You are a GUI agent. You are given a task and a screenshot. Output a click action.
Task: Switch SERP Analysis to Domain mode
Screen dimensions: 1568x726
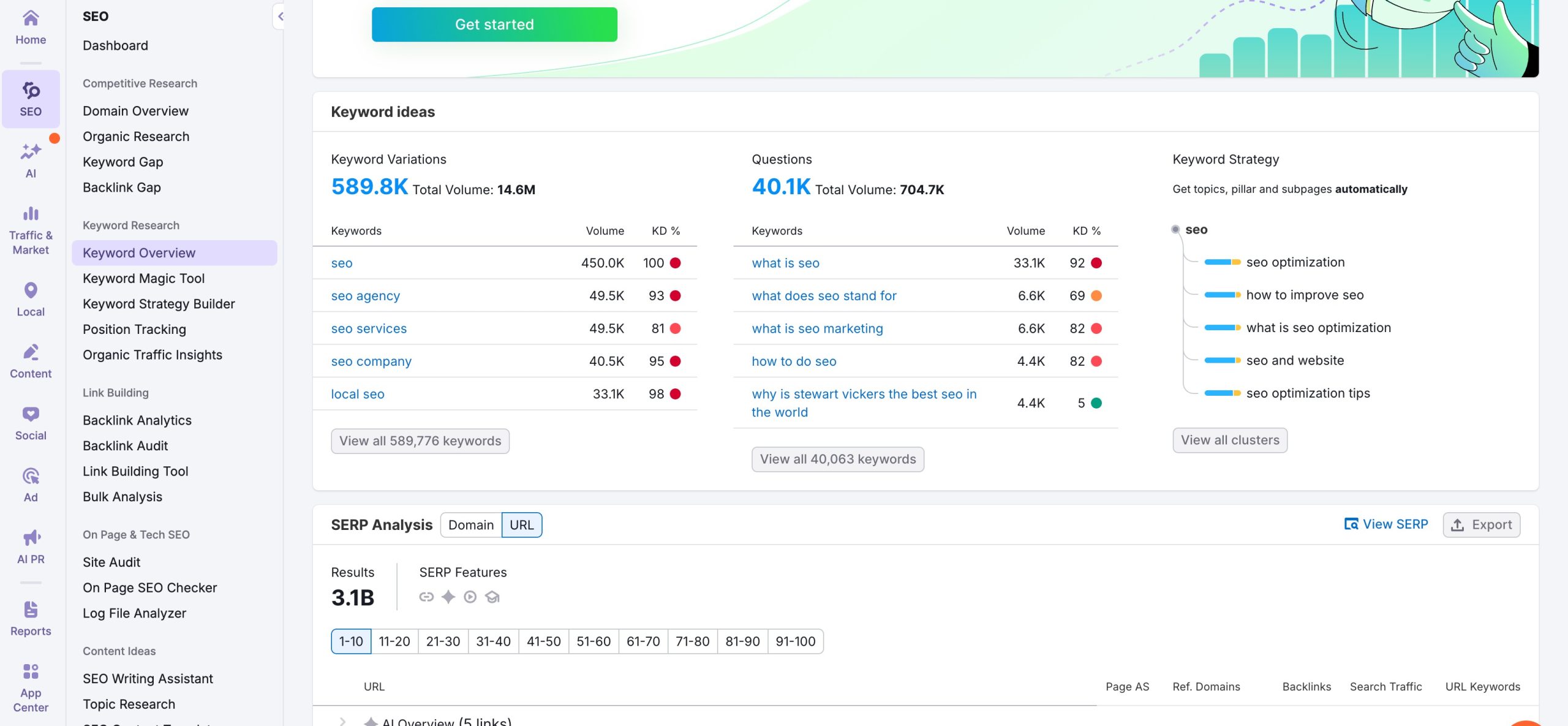pos(470,524)
